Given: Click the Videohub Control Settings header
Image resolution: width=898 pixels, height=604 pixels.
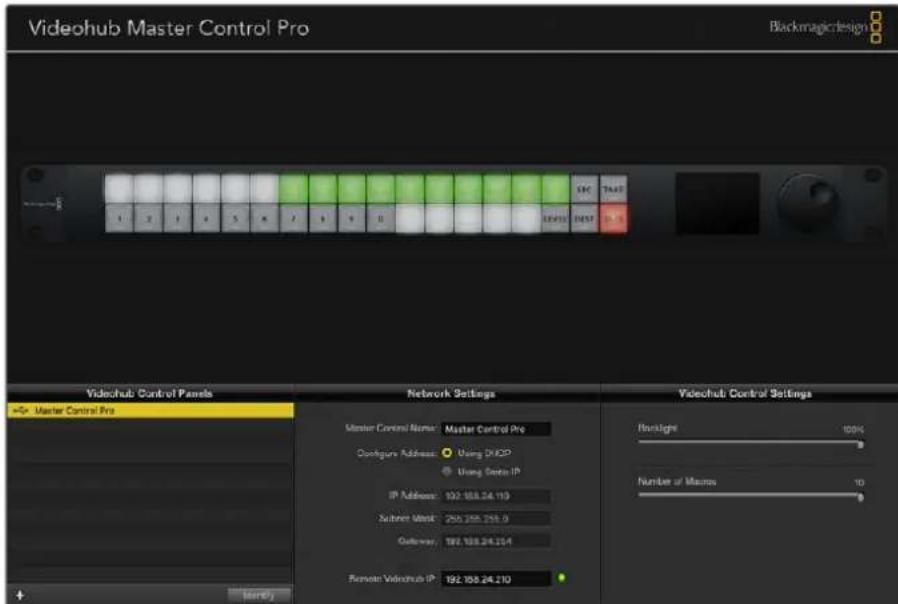Looking at the screenshot, I should click(x=745, y=393).
